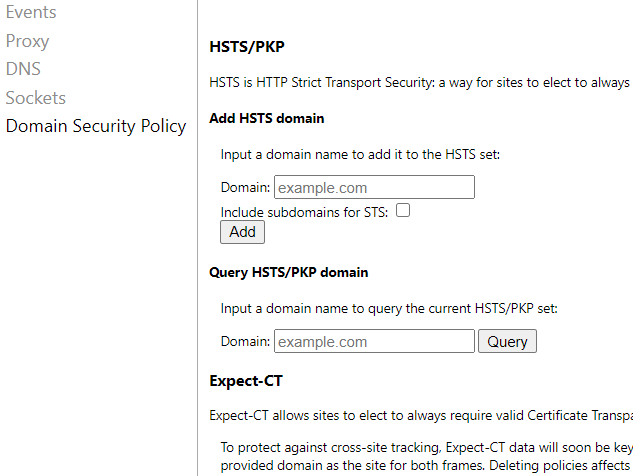The width and height of the screenshot is (633, 476).
Task: Click the HSTS/PKP section heading
Action: (x=247, y=46)
